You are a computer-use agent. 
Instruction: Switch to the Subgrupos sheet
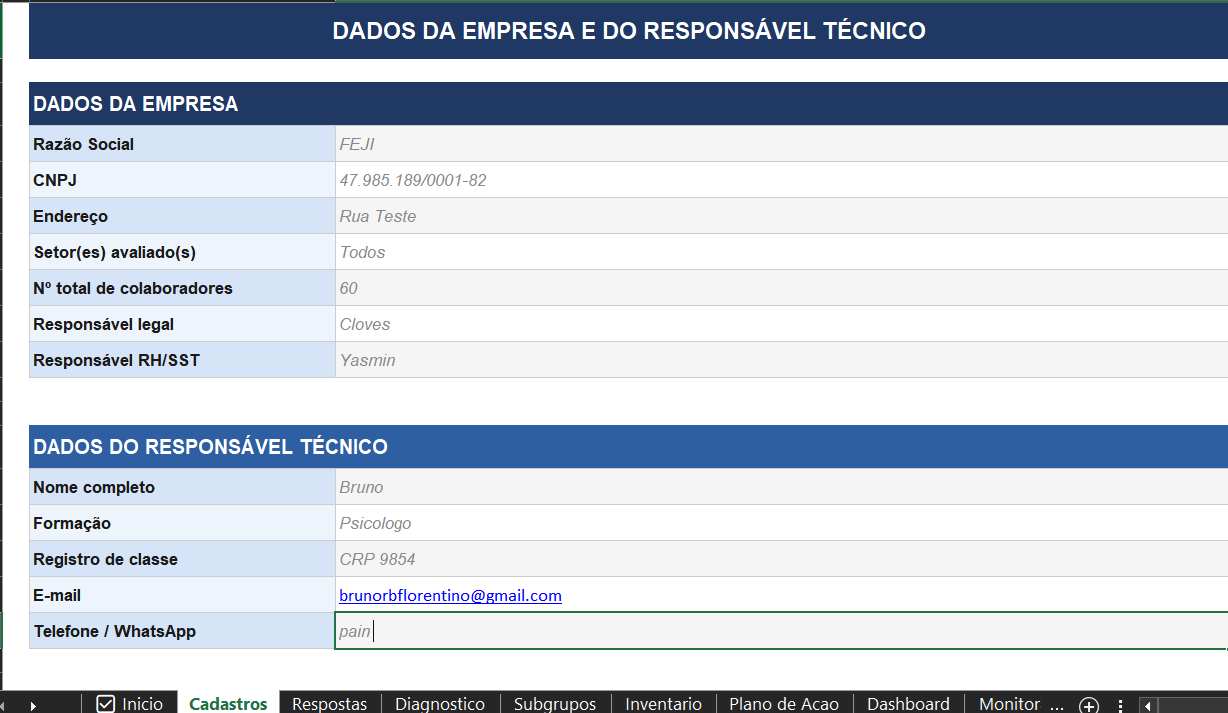click(x=555, y=704)
